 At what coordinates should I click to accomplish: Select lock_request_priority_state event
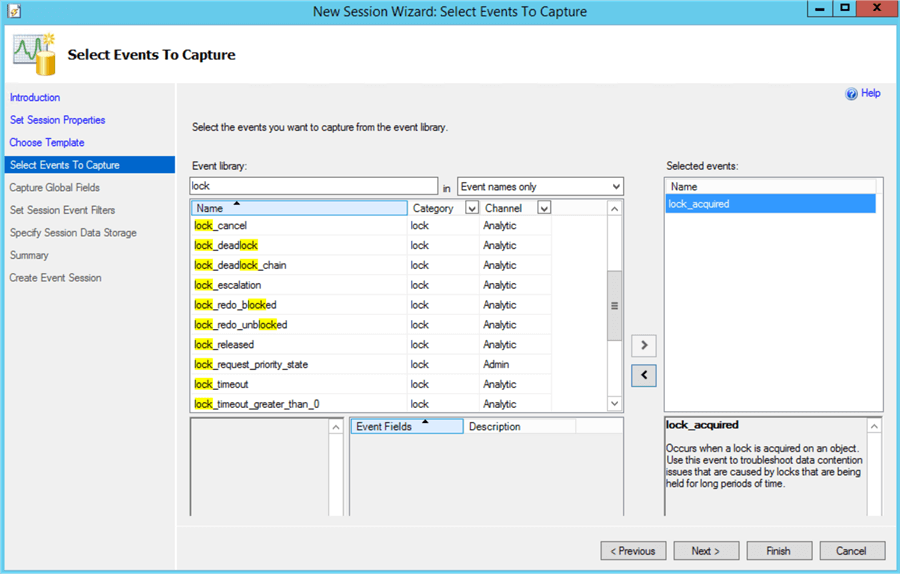[371, 364]
